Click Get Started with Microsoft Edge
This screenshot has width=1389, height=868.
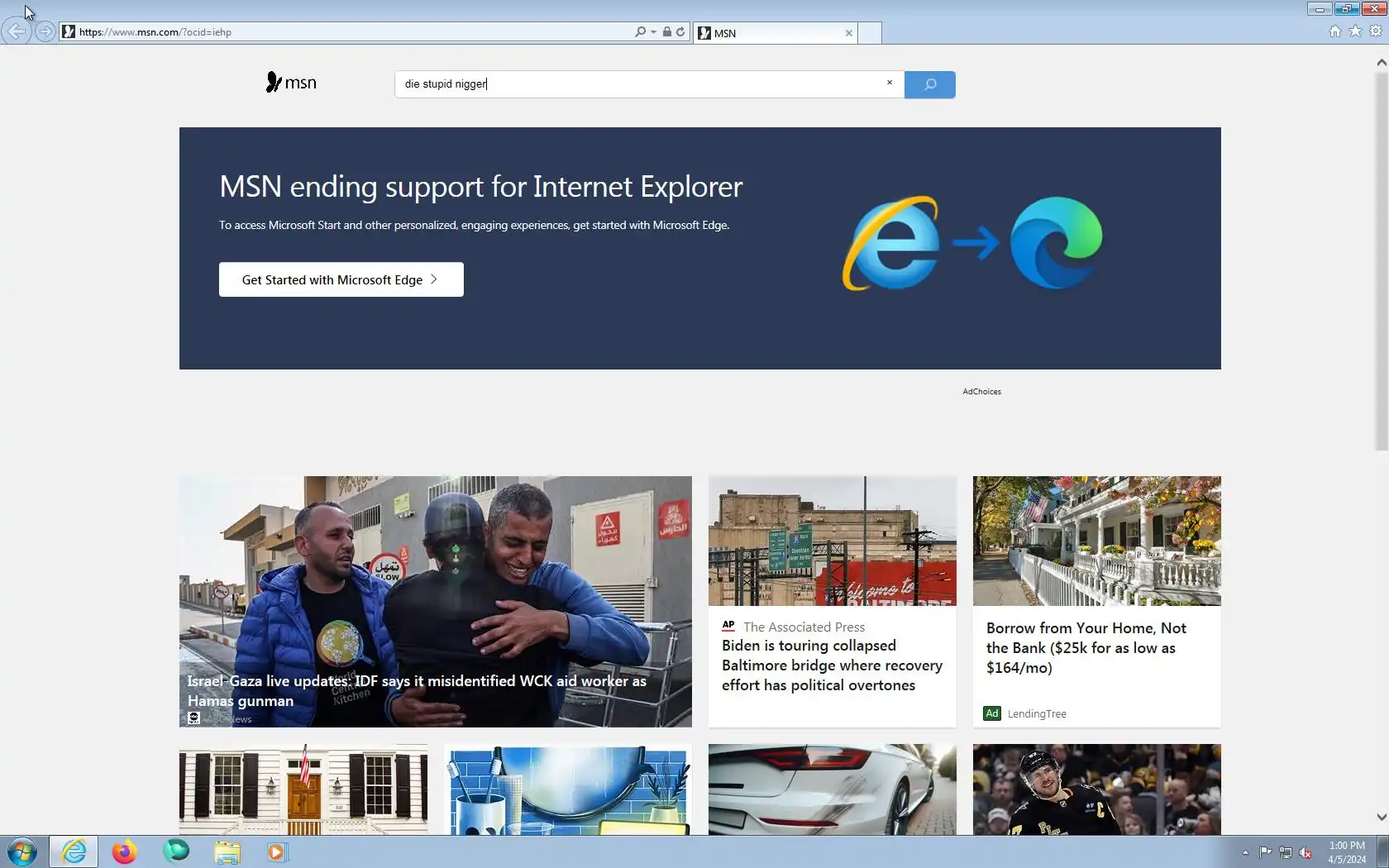coord(341,279)
